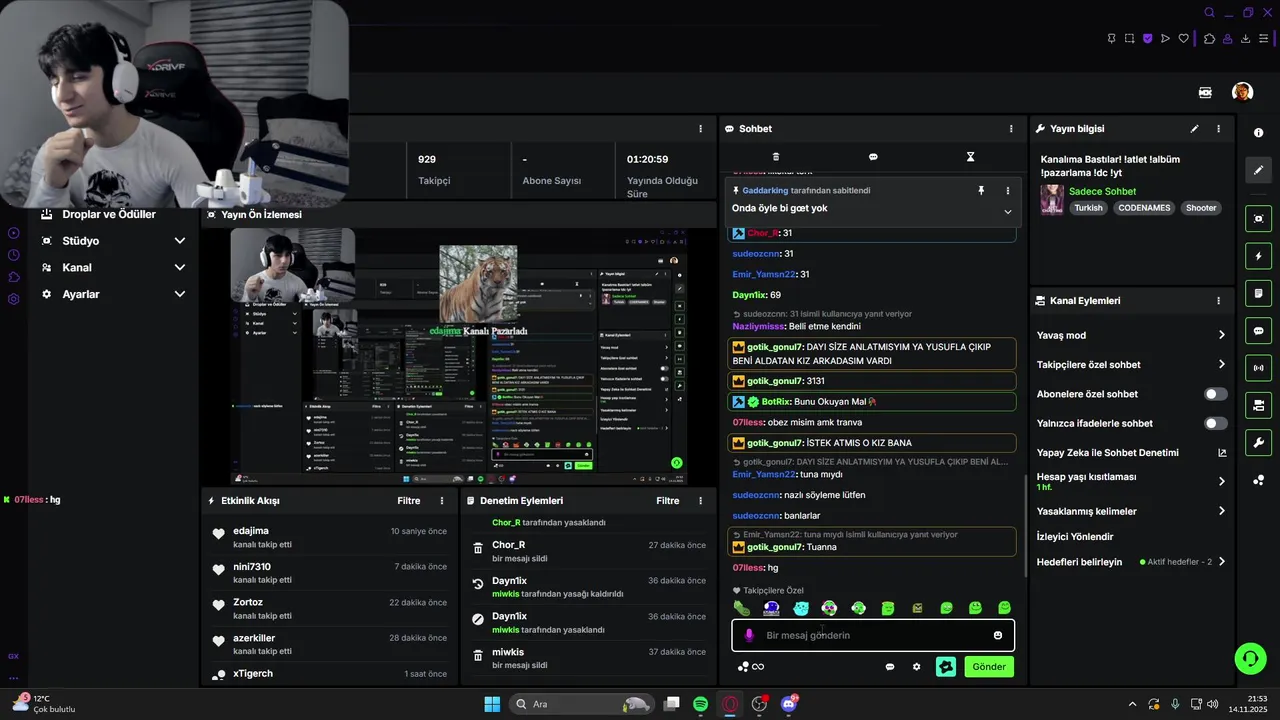Click the pencil quick action in right bar

(x=1258, y=170)
